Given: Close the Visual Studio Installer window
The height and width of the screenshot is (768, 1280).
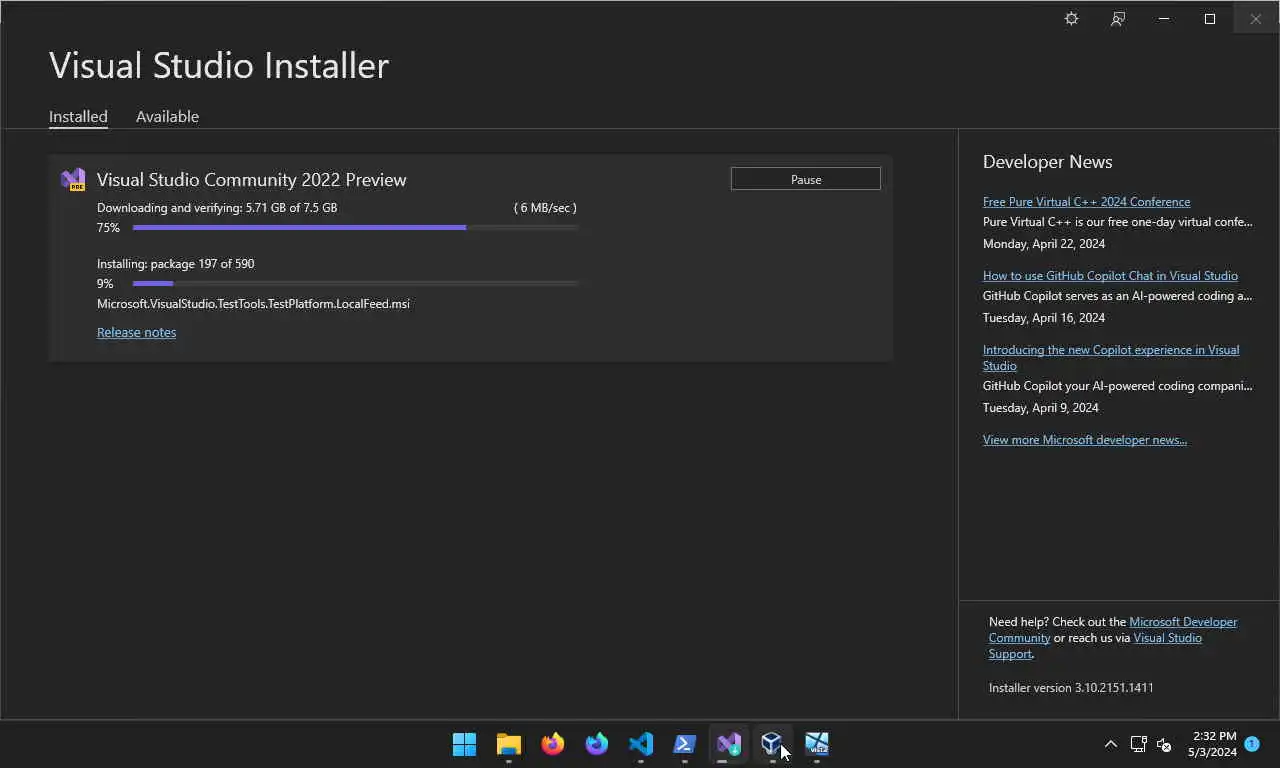Looking at the screenshot, I should point(1256,19).
